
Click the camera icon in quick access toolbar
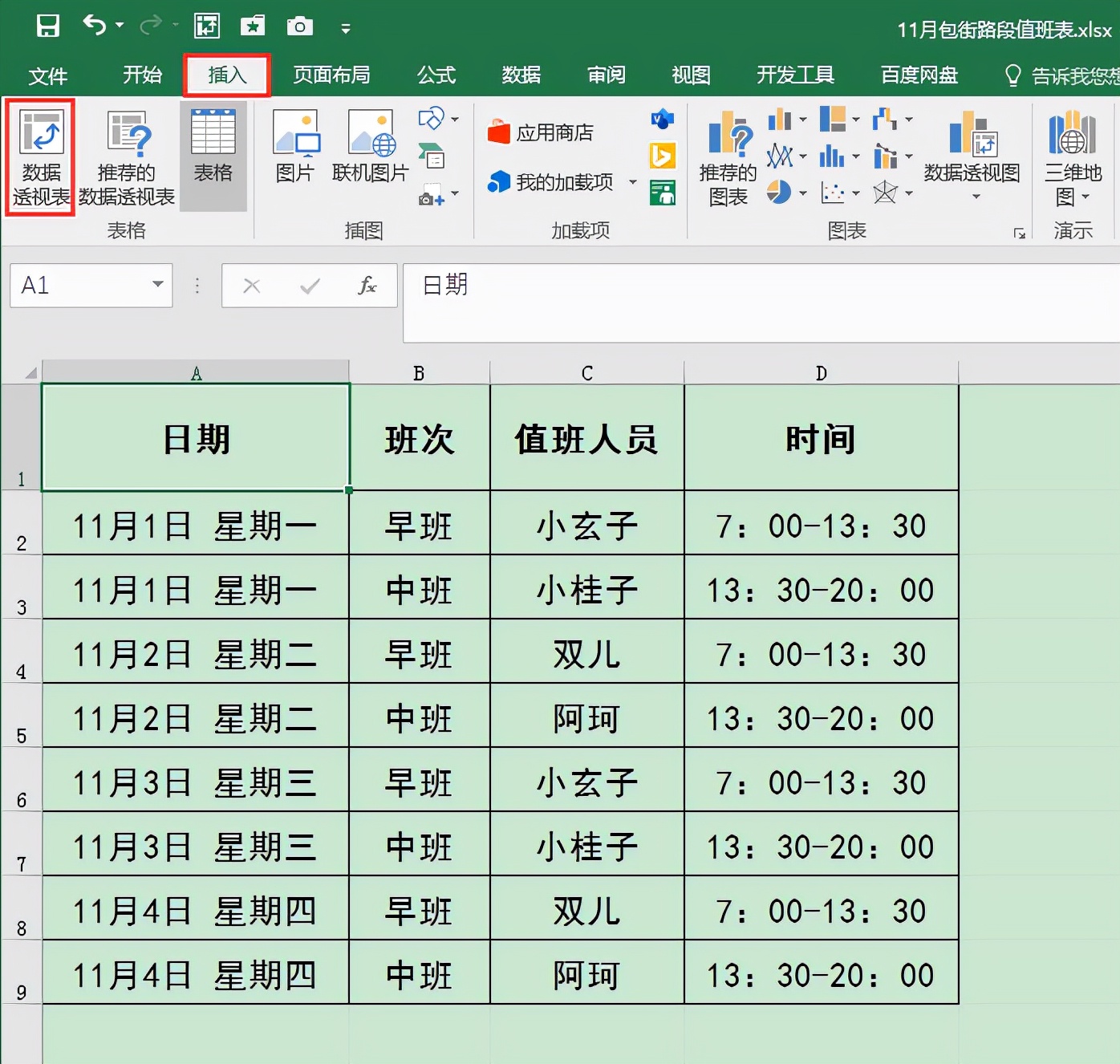coord(299,26)
